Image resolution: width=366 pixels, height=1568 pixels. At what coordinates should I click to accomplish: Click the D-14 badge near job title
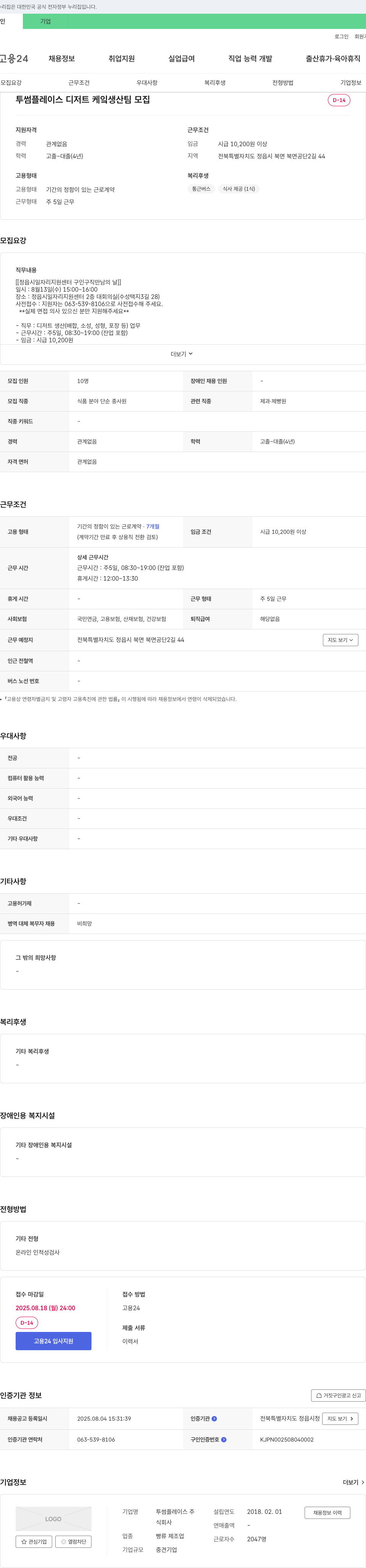339,100
